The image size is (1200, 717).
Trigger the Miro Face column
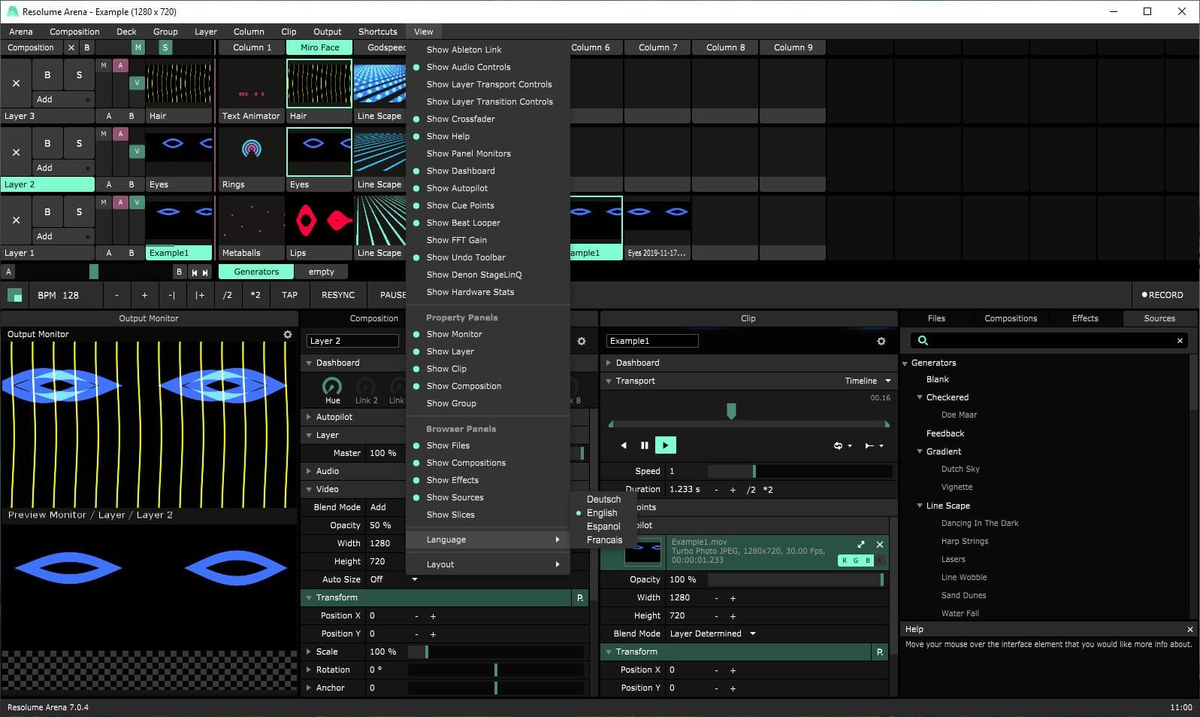pyautogui.click(x=320, y=47)
